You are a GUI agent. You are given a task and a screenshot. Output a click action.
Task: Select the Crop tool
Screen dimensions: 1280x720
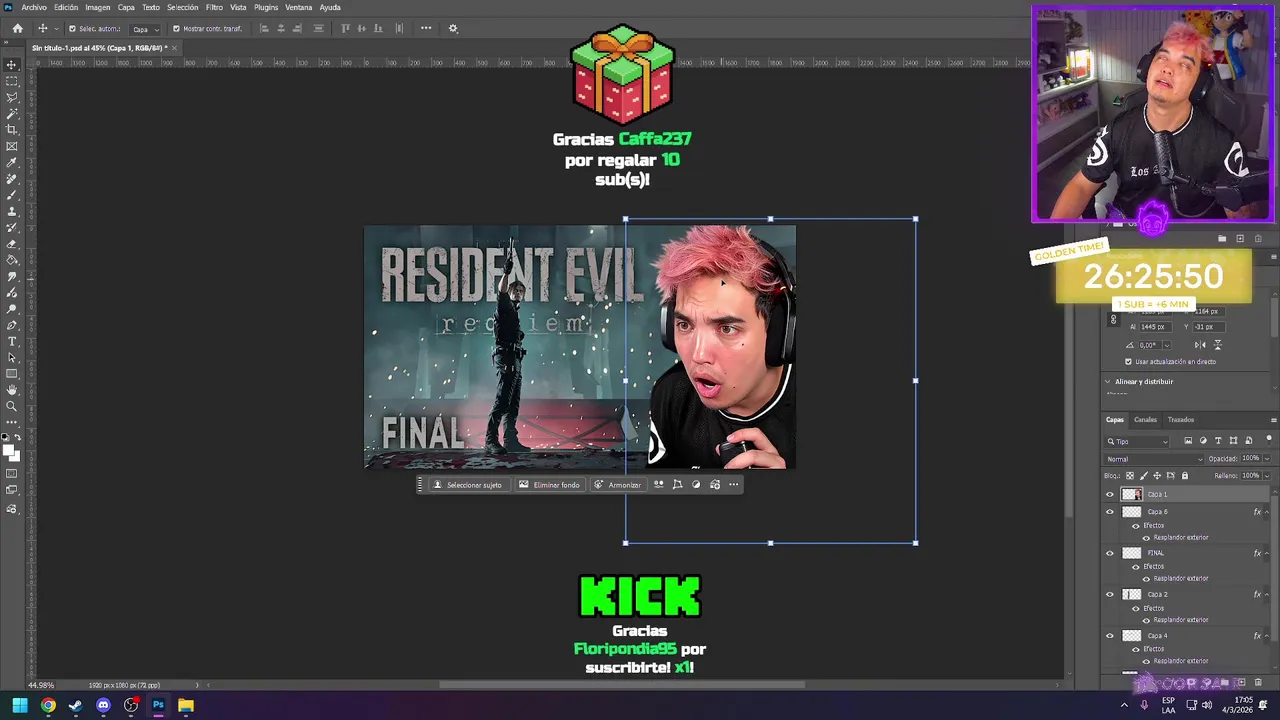pyautogui.click(x=12, y=130)
